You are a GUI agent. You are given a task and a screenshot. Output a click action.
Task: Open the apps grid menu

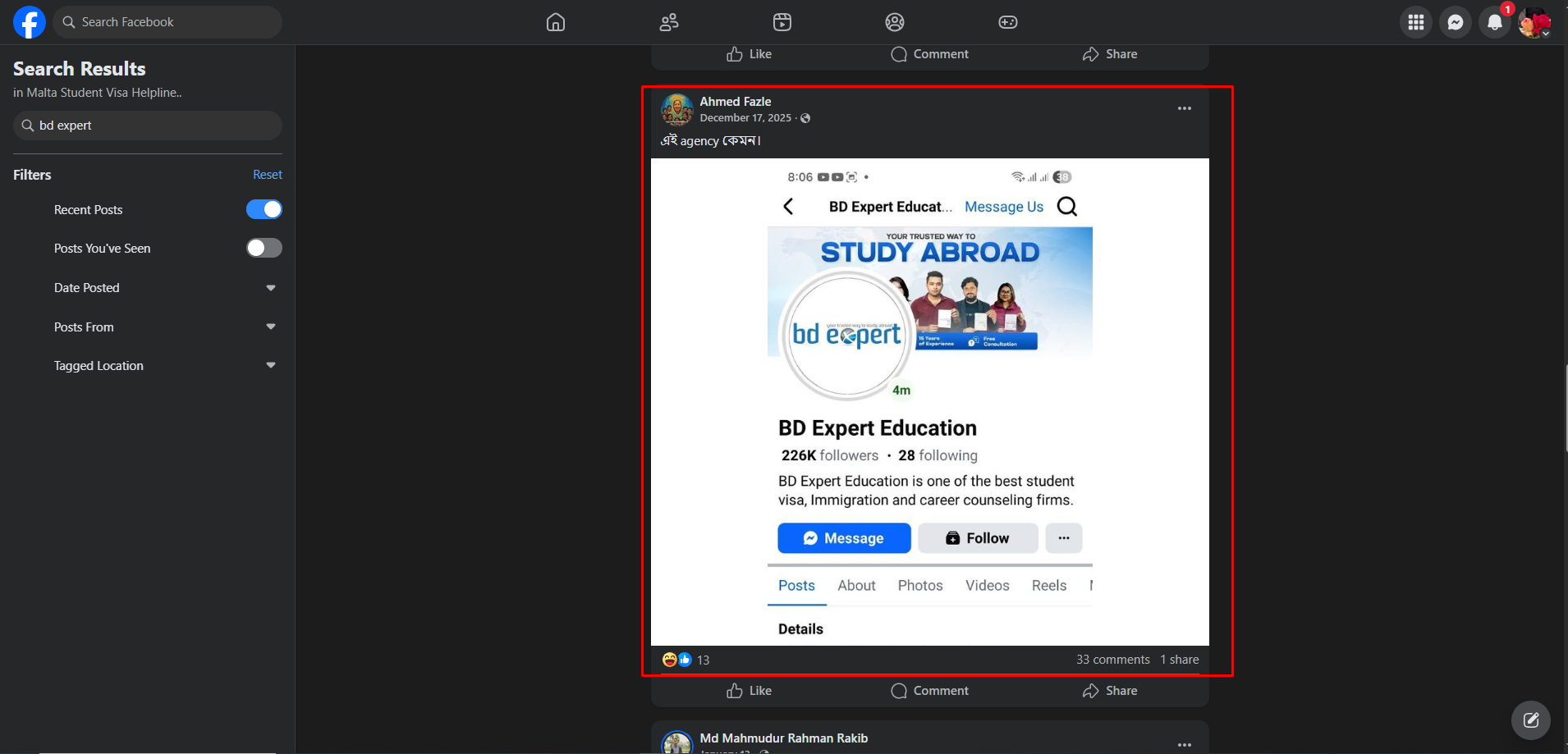click(1416, 22)
